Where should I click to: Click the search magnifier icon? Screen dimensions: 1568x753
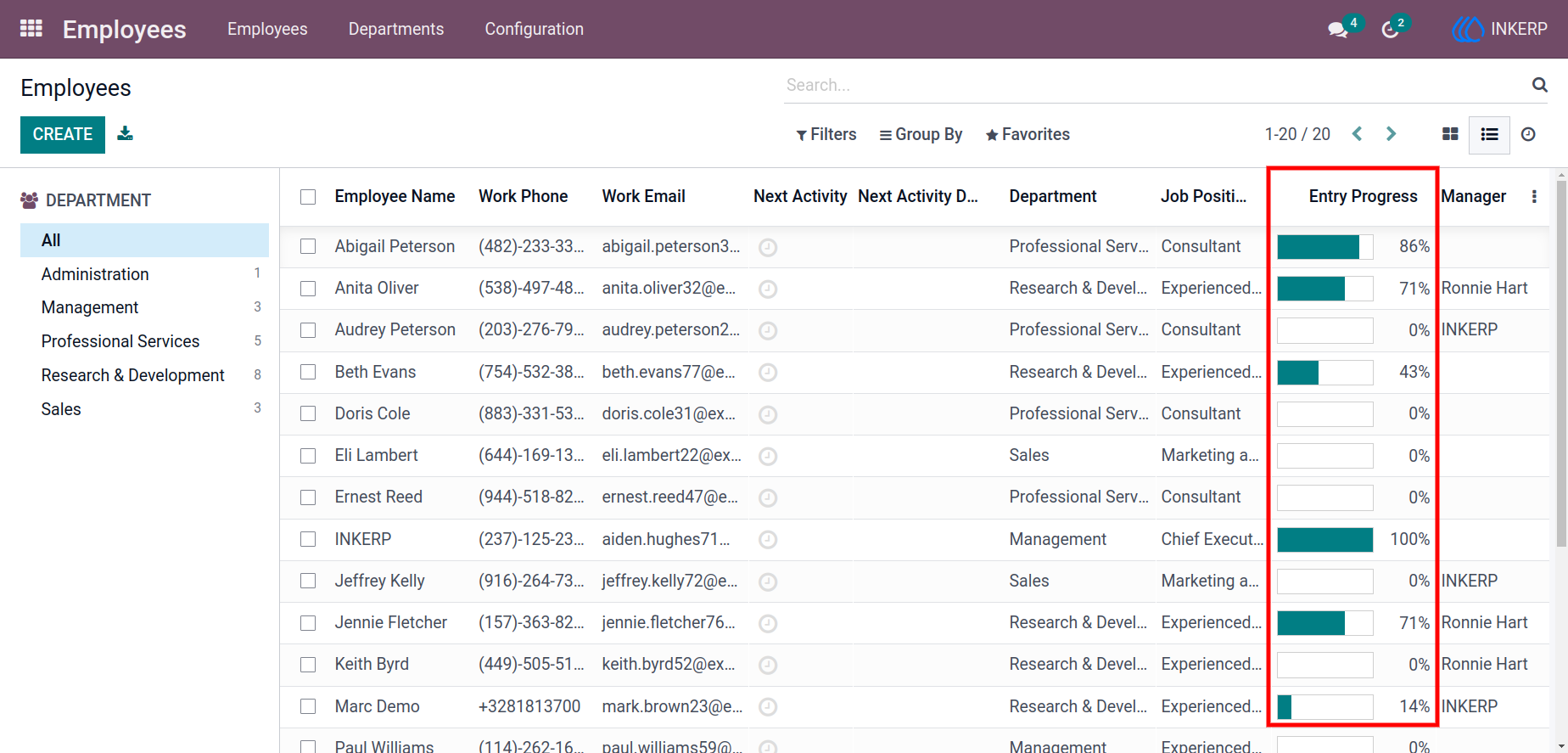click(1539, 85)
